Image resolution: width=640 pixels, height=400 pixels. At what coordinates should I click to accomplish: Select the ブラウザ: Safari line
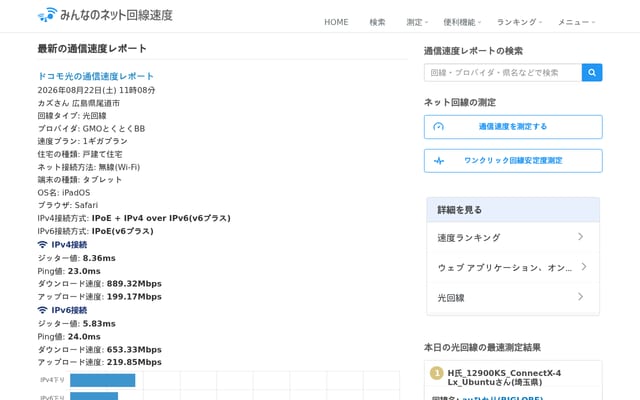(x=68, y=205)
